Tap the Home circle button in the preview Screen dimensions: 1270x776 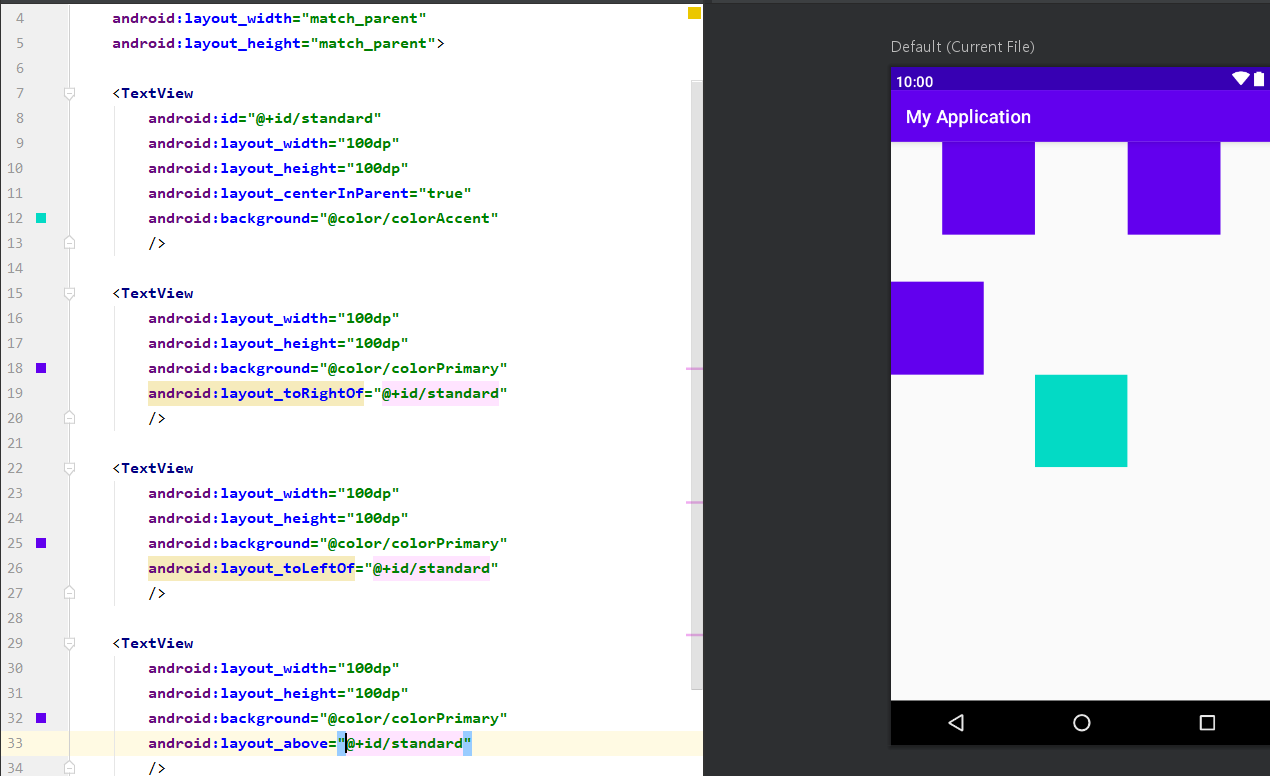[1081, 722]
